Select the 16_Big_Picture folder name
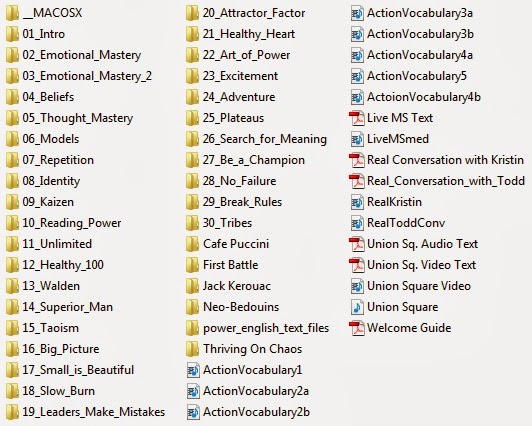 click(61, 349)
